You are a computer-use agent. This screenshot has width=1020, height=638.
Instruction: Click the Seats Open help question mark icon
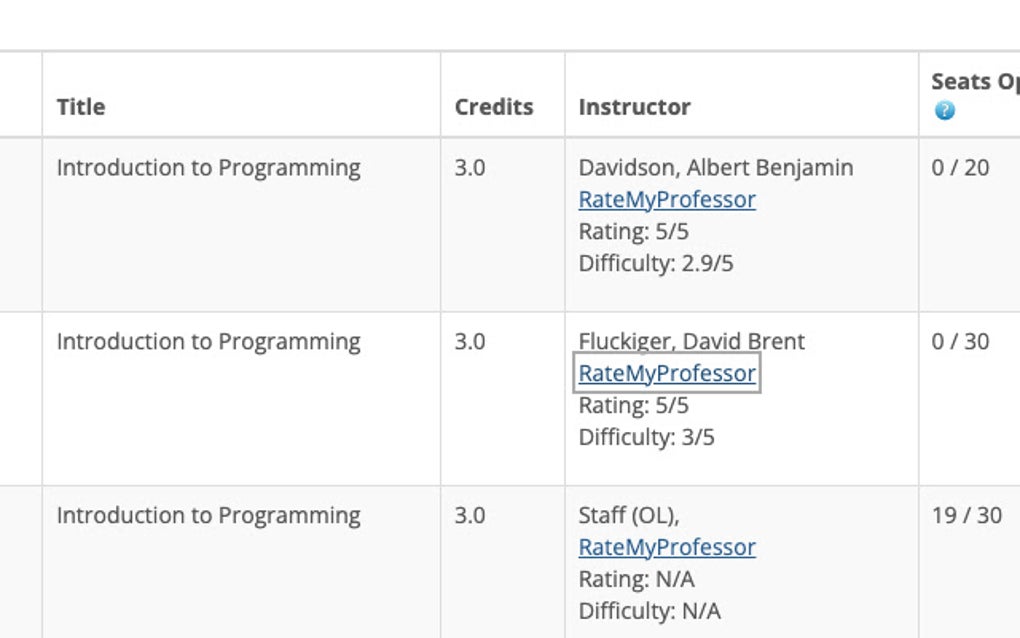(944, 111)
